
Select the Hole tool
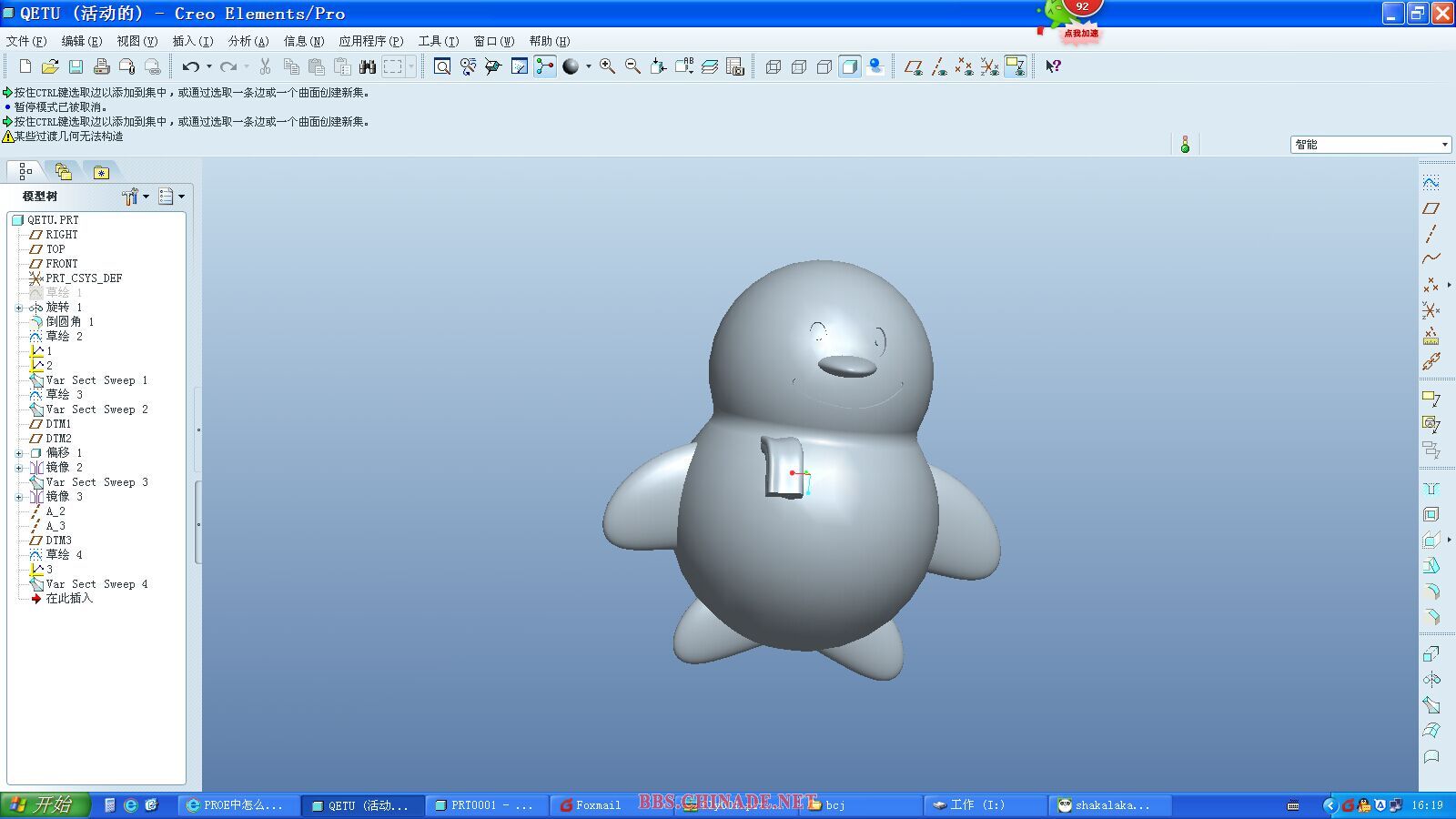[x=1431, y=489]
